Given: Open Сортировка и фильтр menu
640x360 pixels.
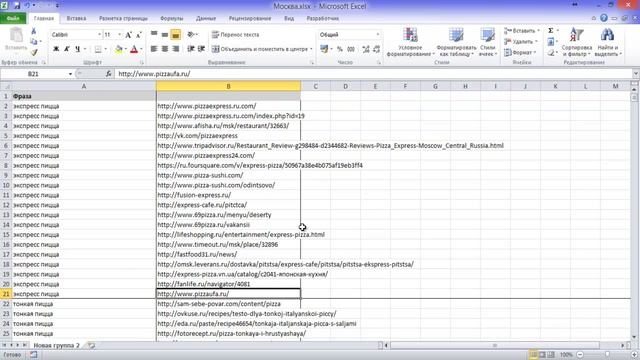Looking at the screenshot, I should pos(577,42).
